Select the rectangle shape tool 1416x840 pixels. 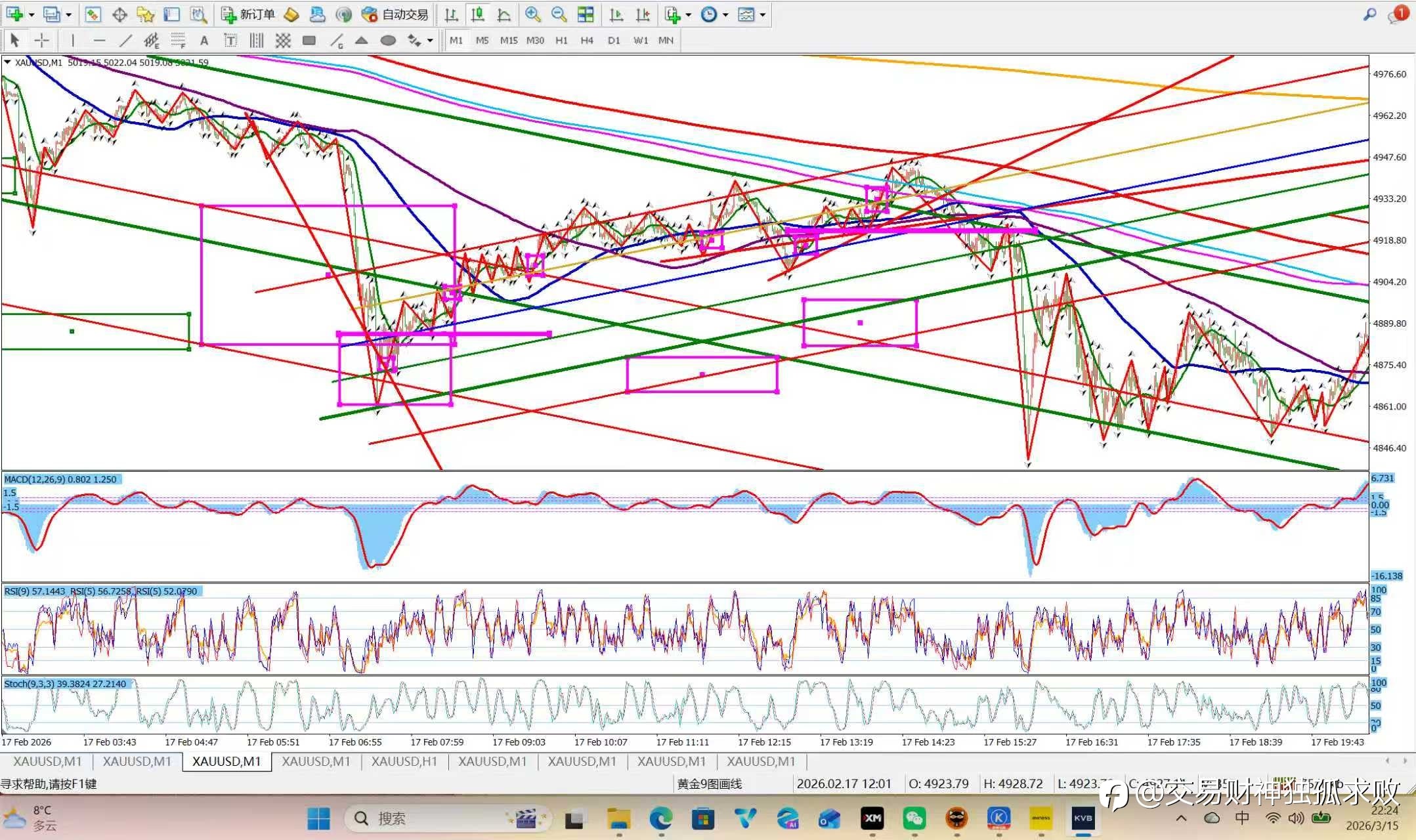[309, 41]
